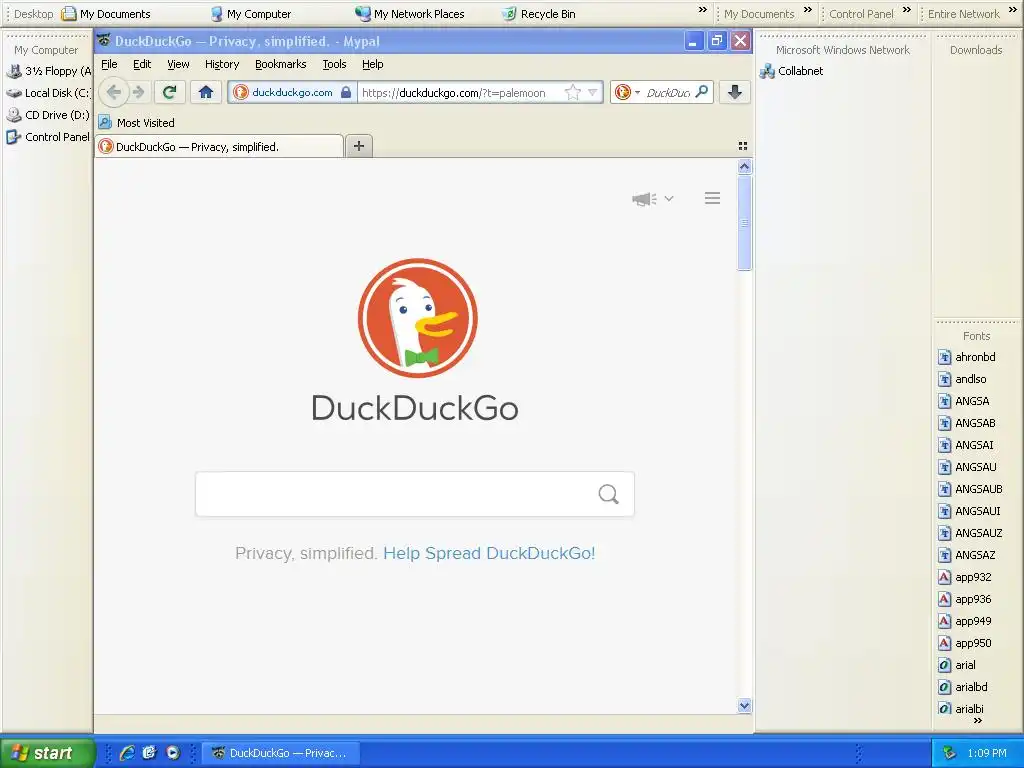
Task: Click the vertical scrollbar thumb
Action: click(744, 223)
